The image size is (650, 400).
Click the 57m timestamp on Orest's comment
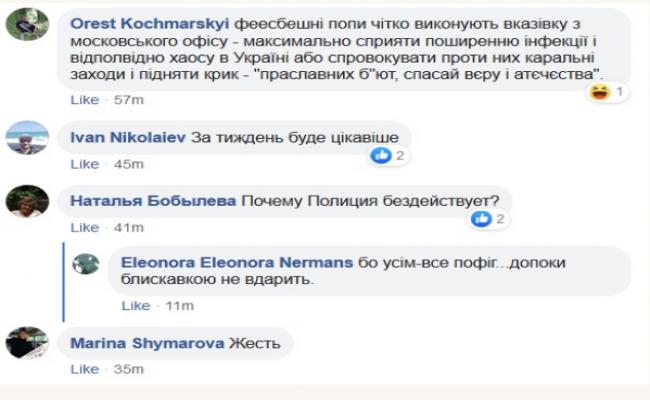[130, 100]
